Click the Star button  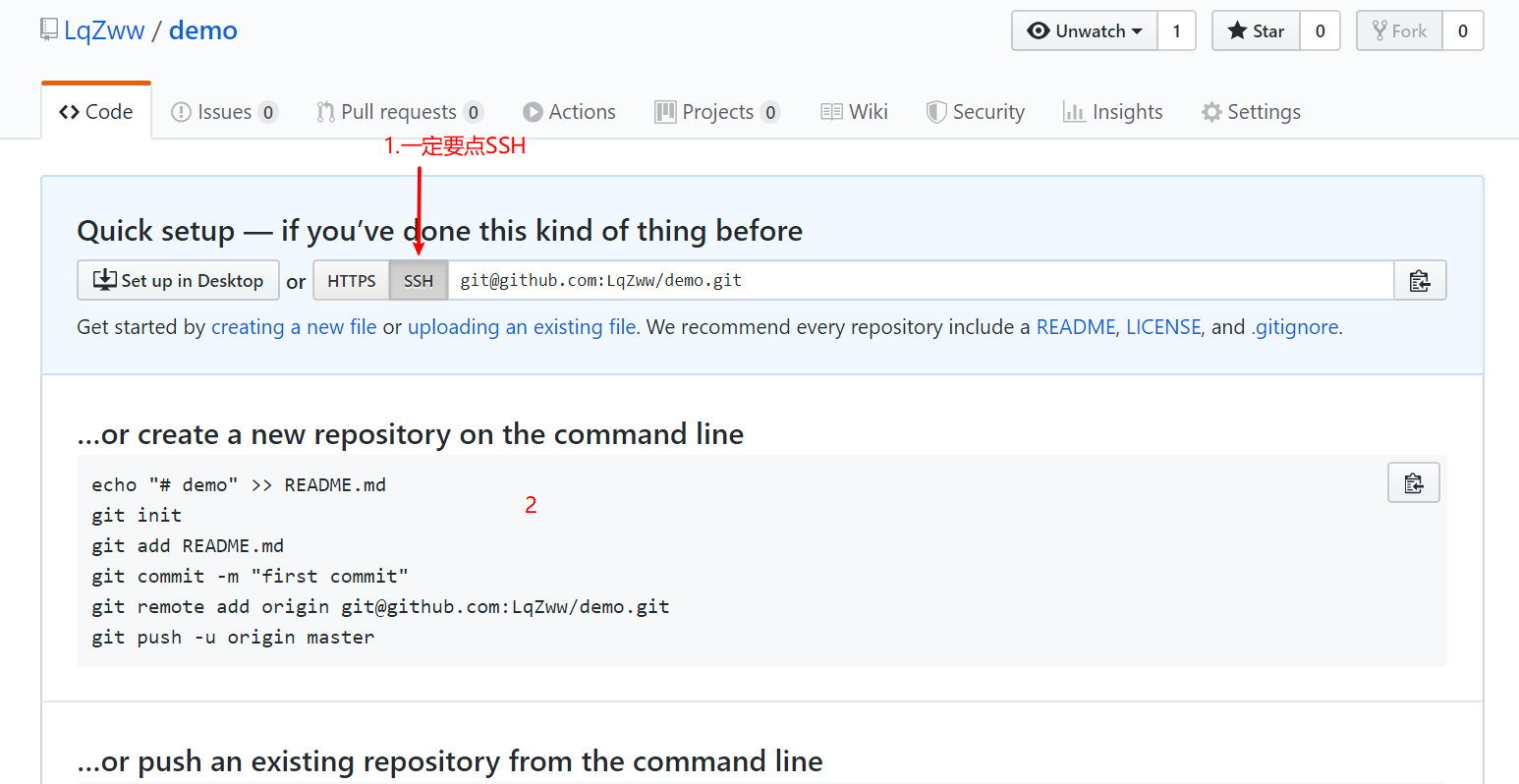click(1256, 31)
